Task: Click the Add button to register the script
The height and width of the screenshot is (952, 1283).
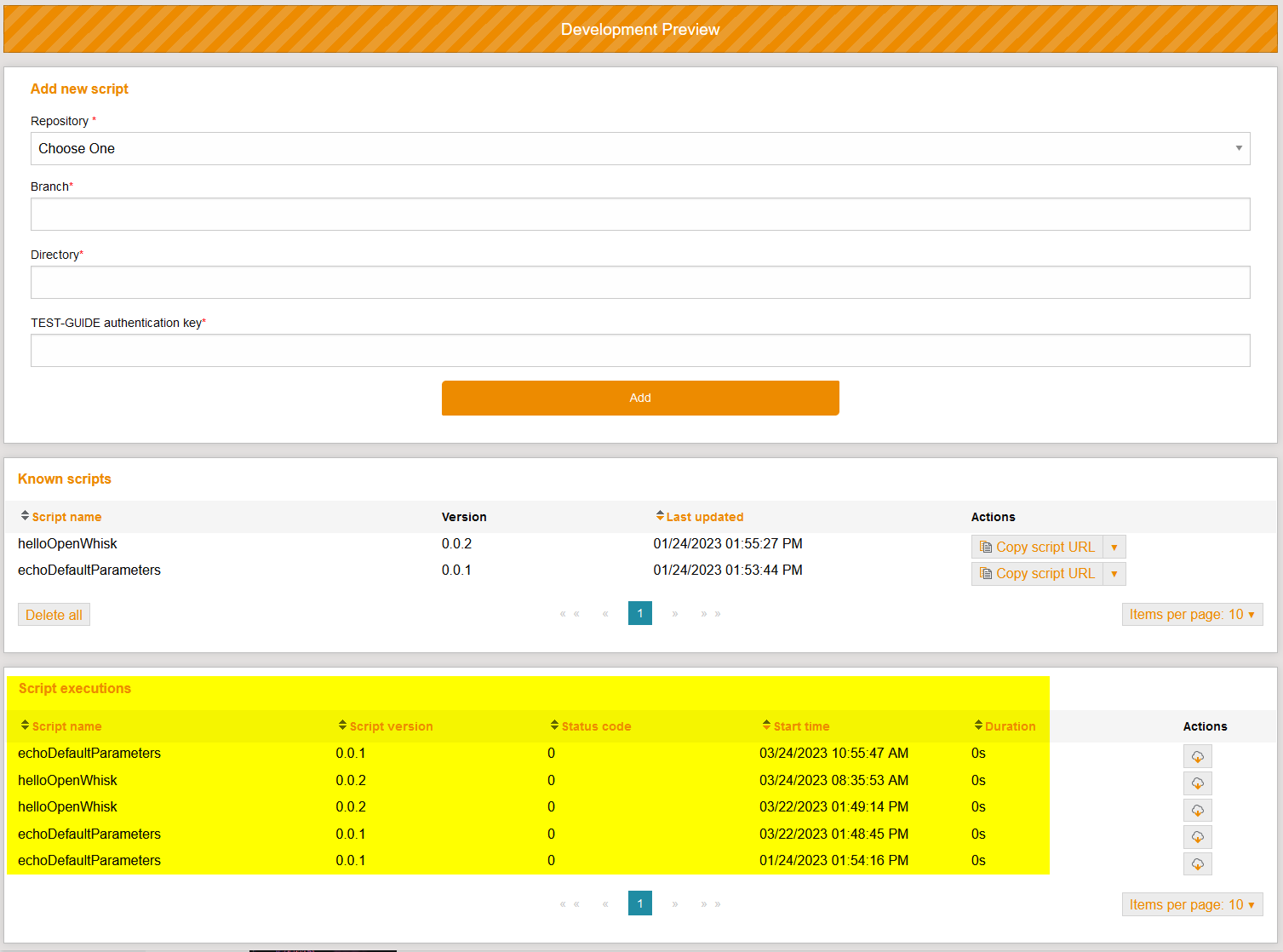Action: [640, 398]
